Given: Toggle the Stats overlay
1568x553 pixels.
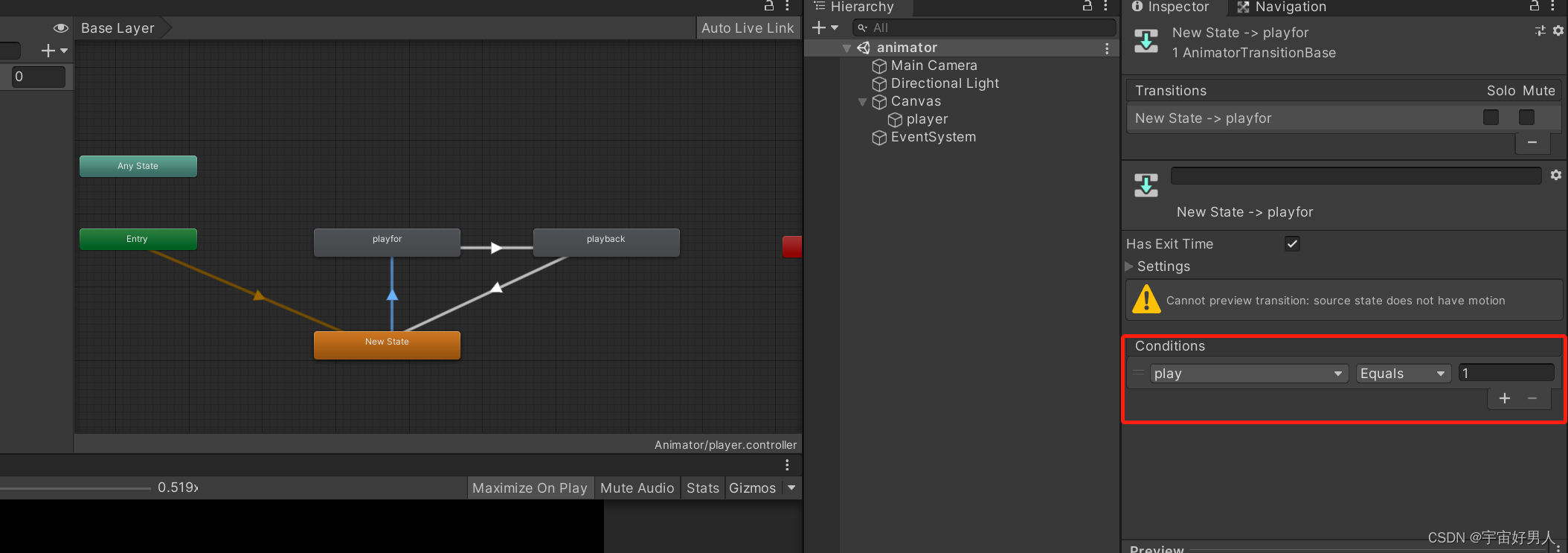Looking at the screenshot, I should click(x=703, y=488).
